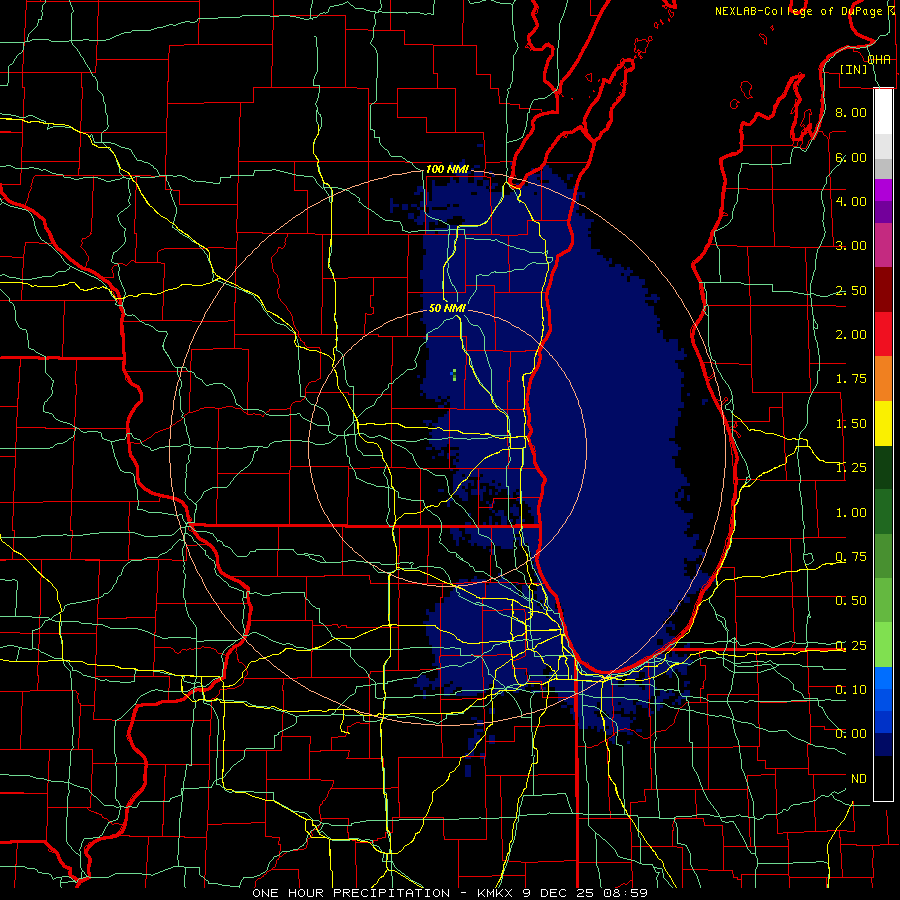Click the 1.25 legend value
This screenshot has width=900, height=900.
pos(850,468)
